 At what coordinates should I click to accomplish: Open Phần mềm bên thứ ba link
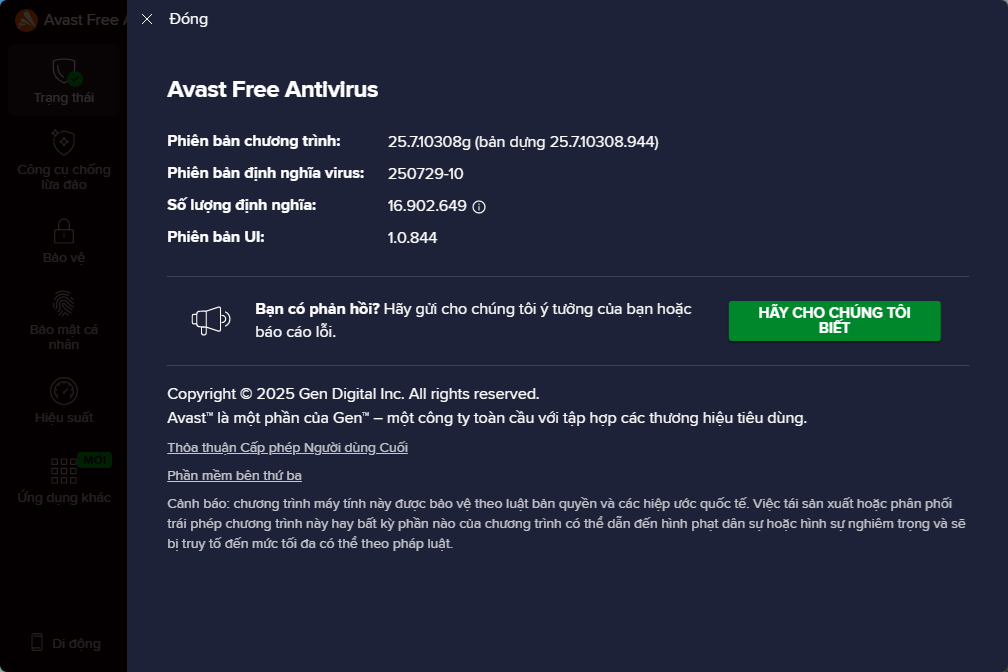[235, 476]
